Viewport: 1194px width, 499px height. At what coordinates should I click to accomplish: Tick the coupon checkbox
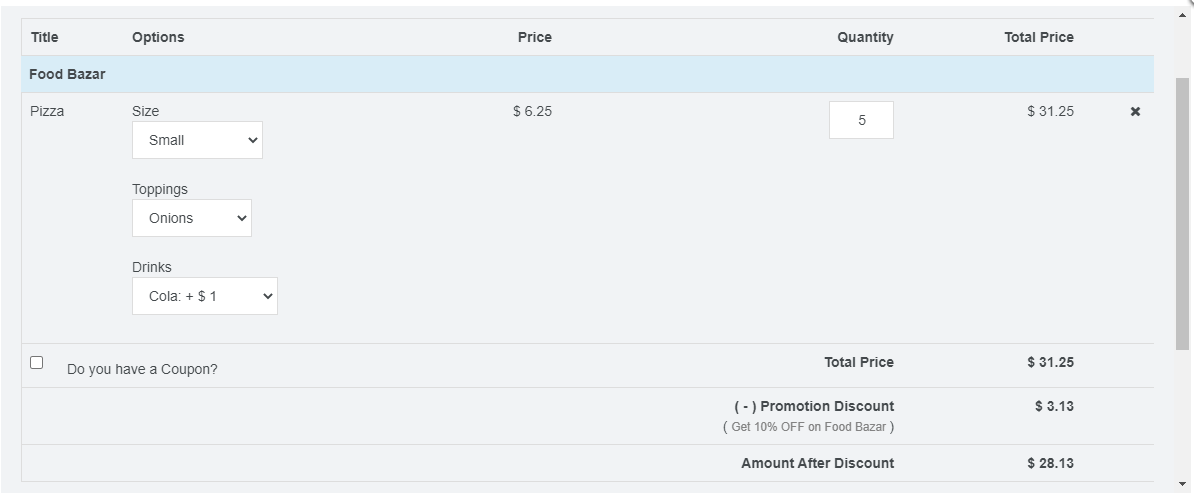coord(37,363)
